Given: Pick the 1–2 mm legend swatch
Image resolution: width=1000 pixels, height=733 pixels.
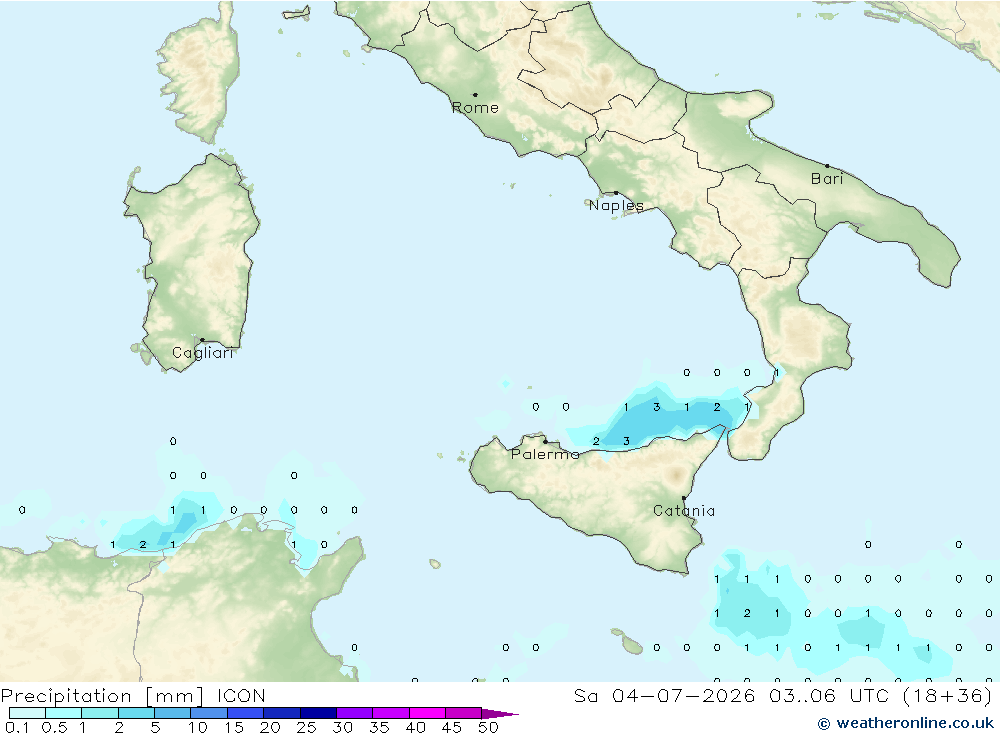Looking at the screenshot, I should [100, 713].
